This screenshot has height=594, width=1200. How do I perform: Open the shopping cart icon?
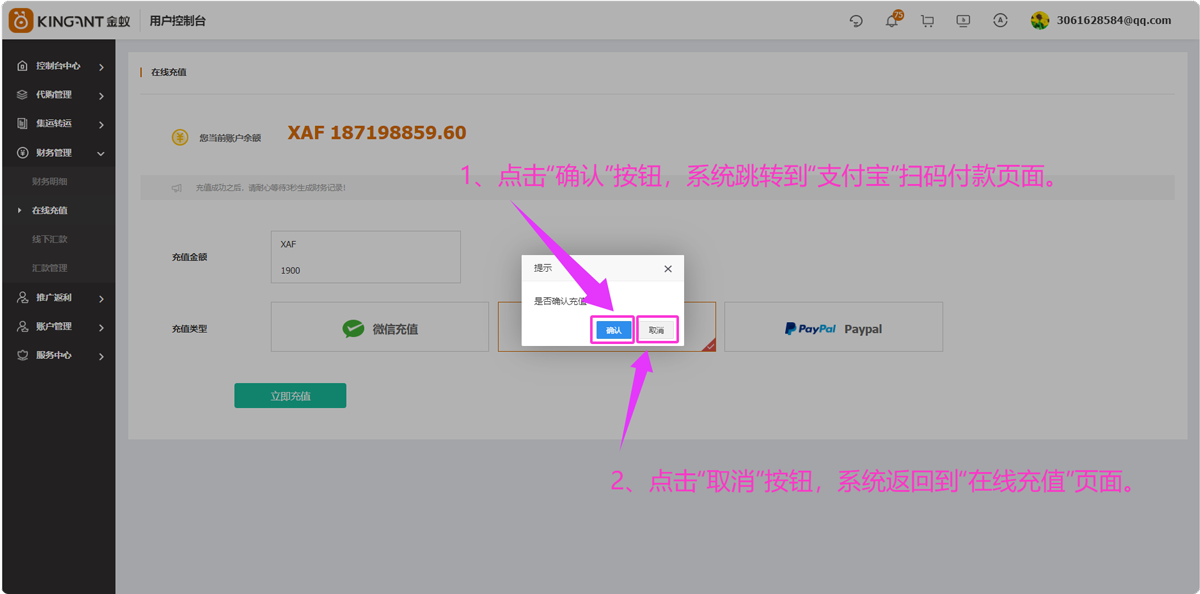point(927,21)
